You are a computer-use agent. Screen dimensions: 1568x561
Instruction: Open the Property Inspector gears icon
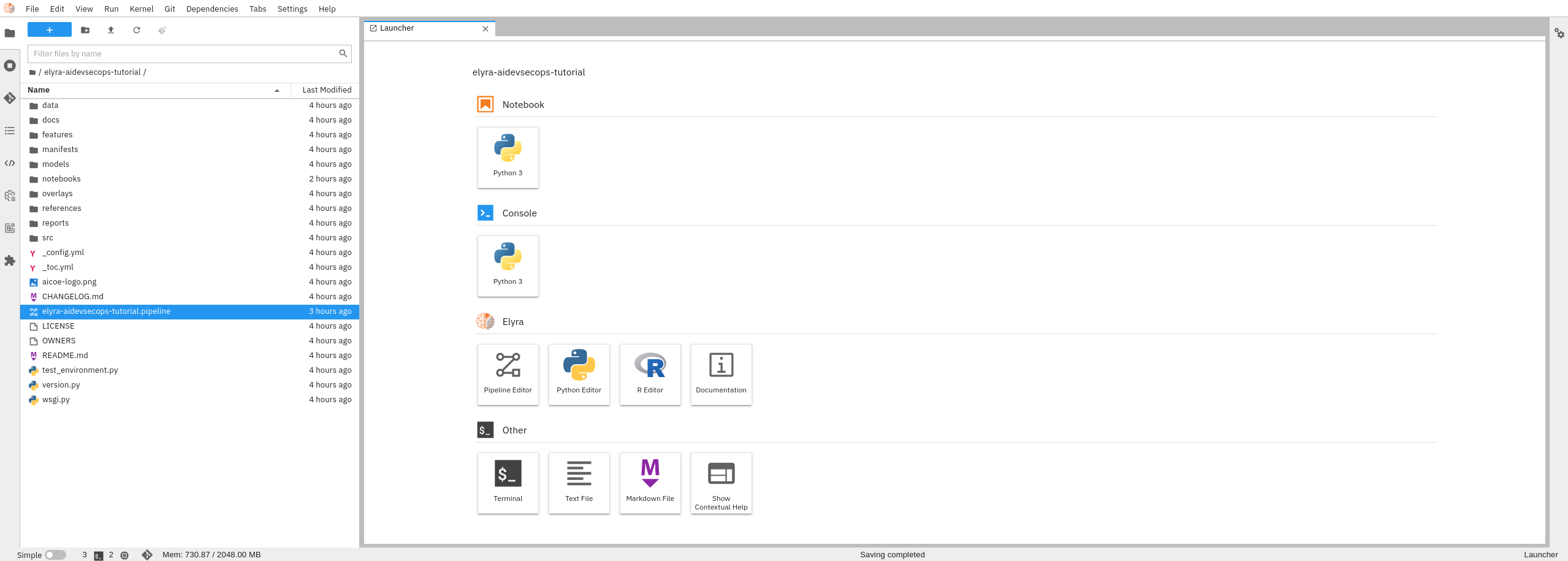[x=1559, y=33]
